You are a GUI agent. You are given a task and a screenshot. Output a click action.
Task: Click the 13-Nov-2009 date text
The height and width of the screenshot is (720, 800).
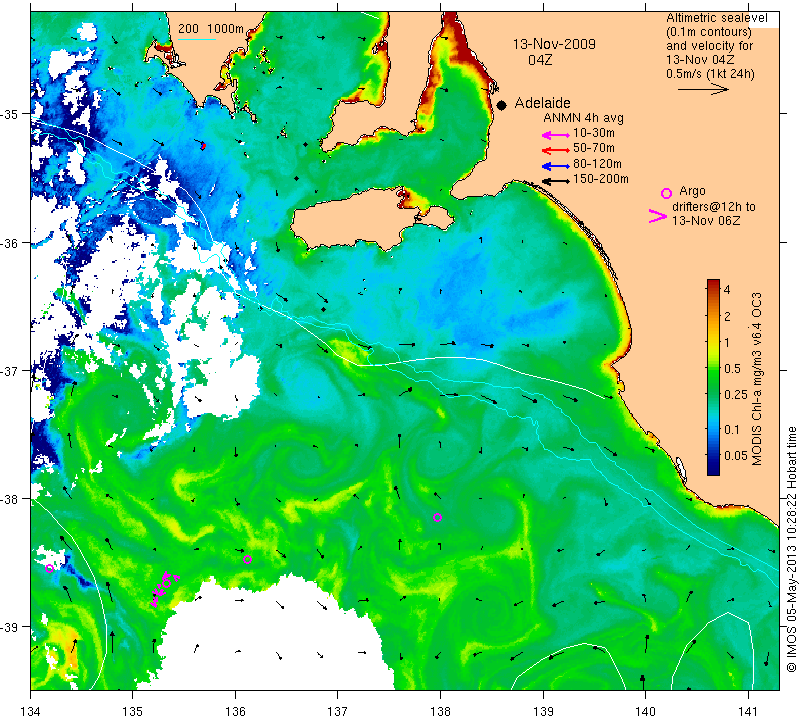pos(554,44)
